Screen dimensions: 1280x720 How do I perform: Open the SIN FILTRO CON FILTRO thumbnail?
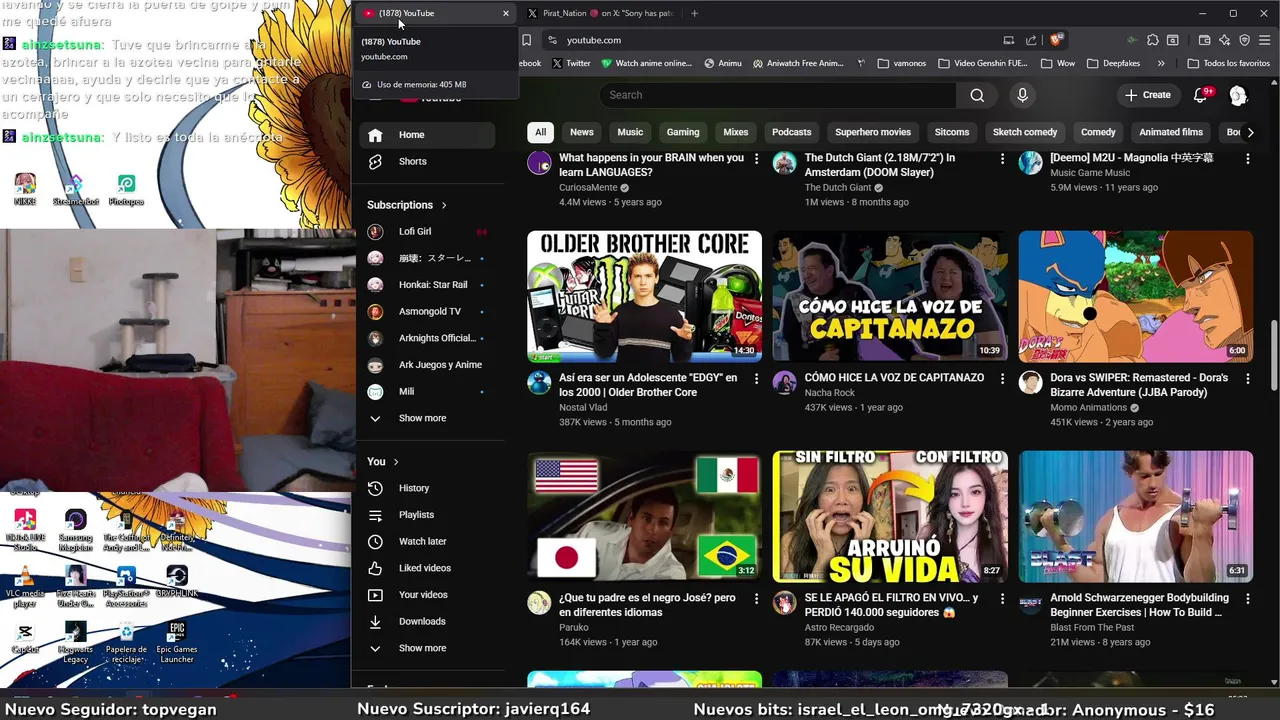point(890,516)
